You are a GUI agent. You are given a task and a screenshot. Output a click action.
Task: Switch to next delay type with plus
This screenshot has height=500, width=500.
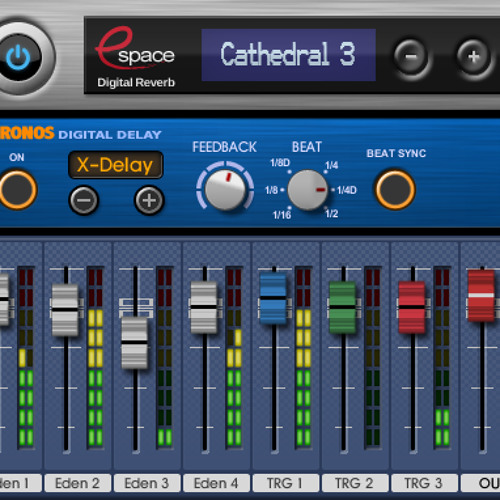149,200
